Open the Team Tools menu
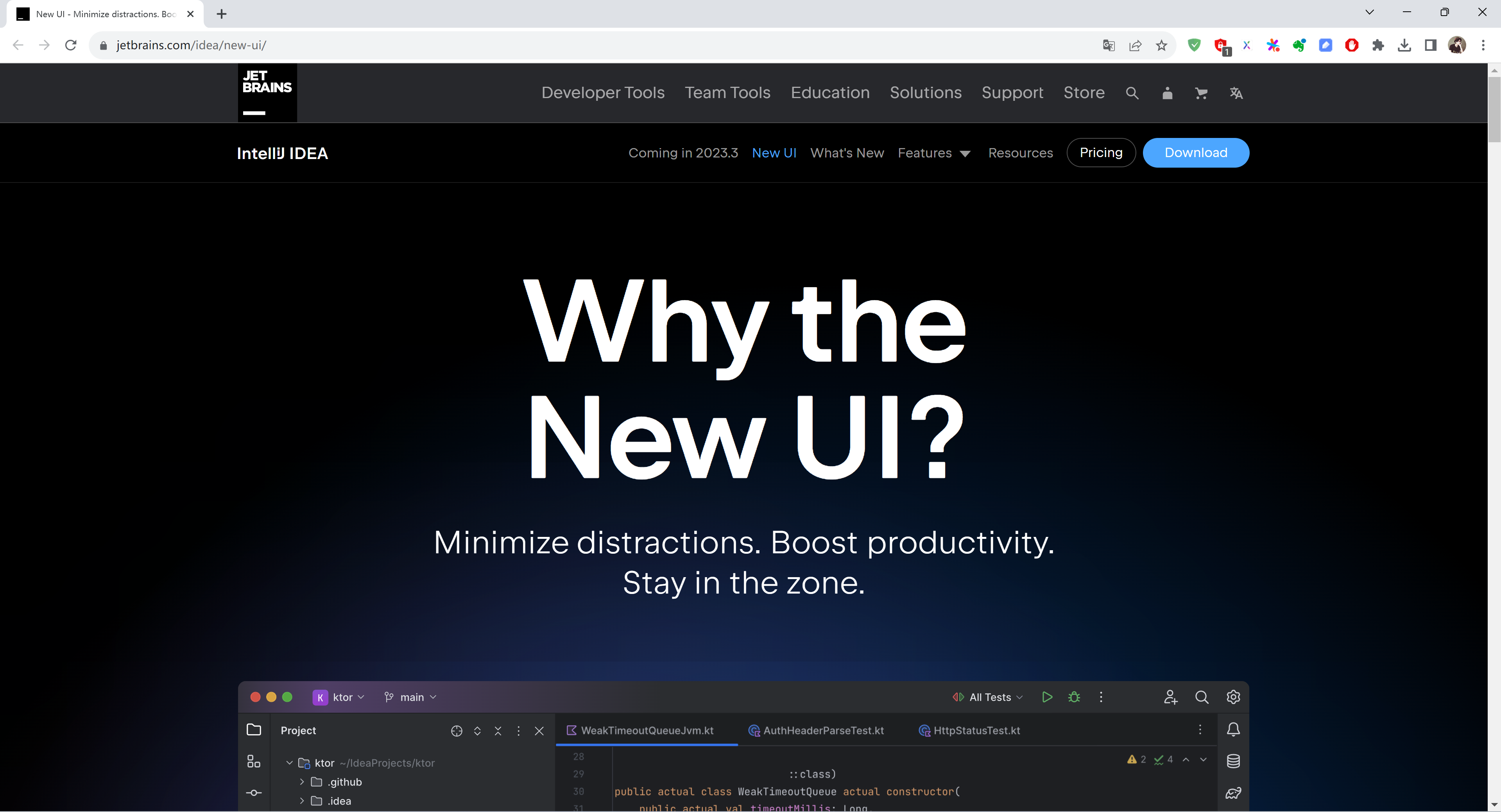The width and height of the screenshot is (1501, 812). [x=727, y=93]
